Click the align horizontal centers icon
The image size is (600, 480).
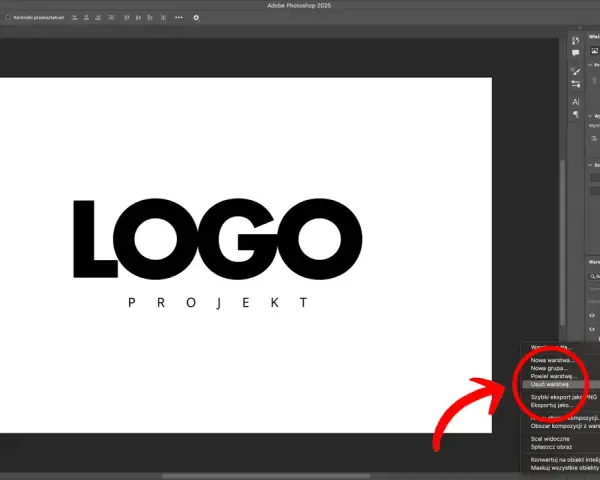pos(86,18)
